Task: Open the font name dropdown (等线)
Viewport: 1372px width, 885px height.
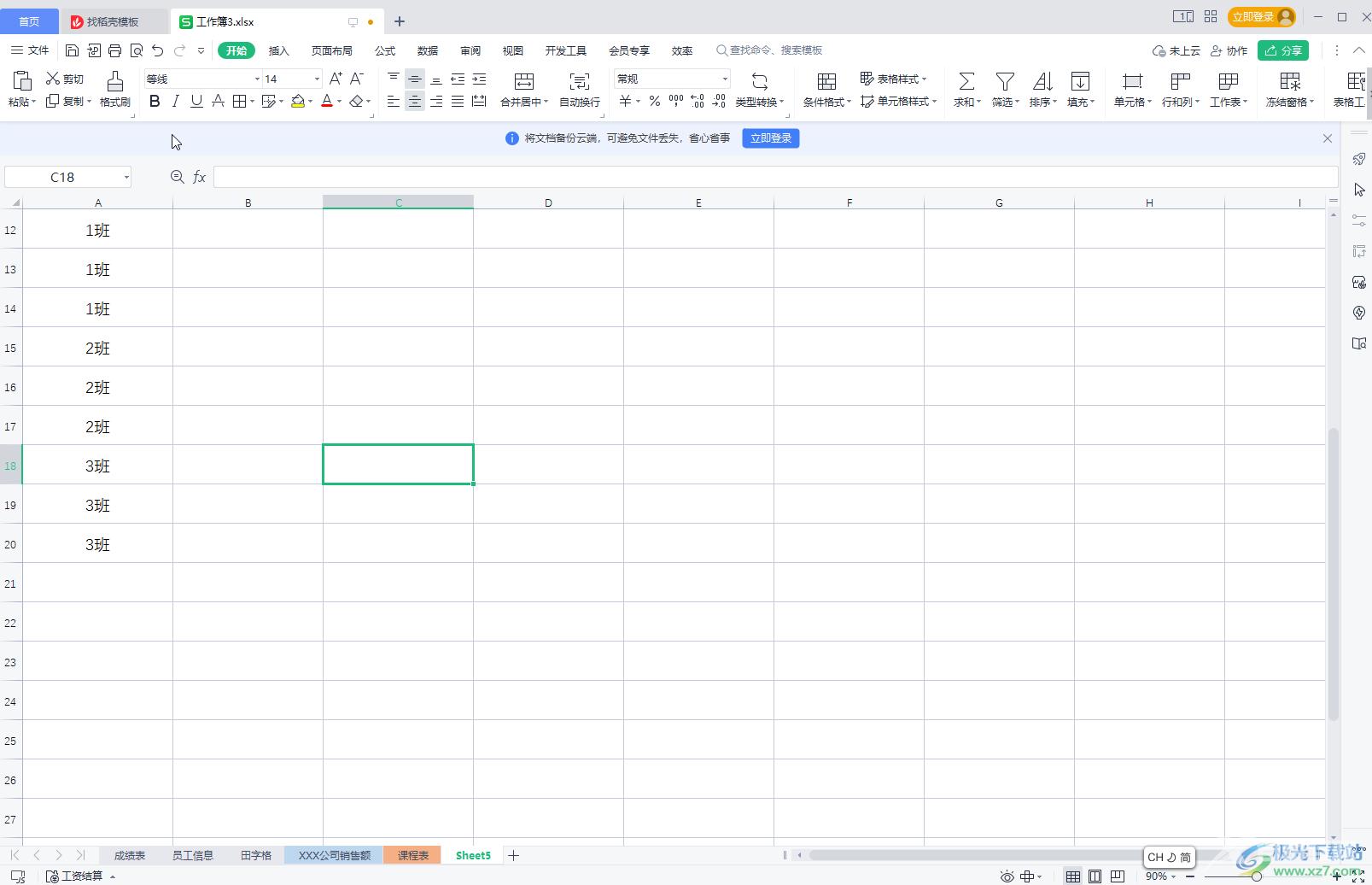Action: [257, 79]
